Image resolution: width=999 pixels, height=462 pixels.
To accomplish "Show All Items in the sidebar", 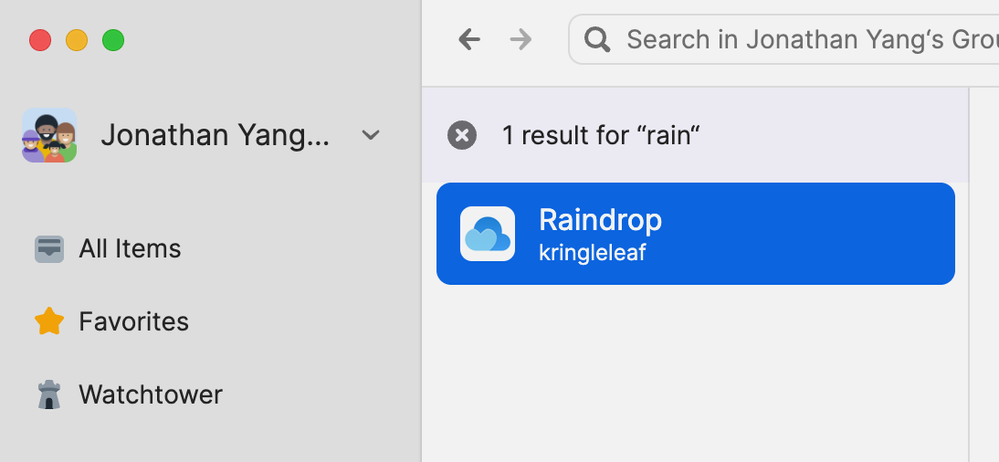I will [130, 249].
